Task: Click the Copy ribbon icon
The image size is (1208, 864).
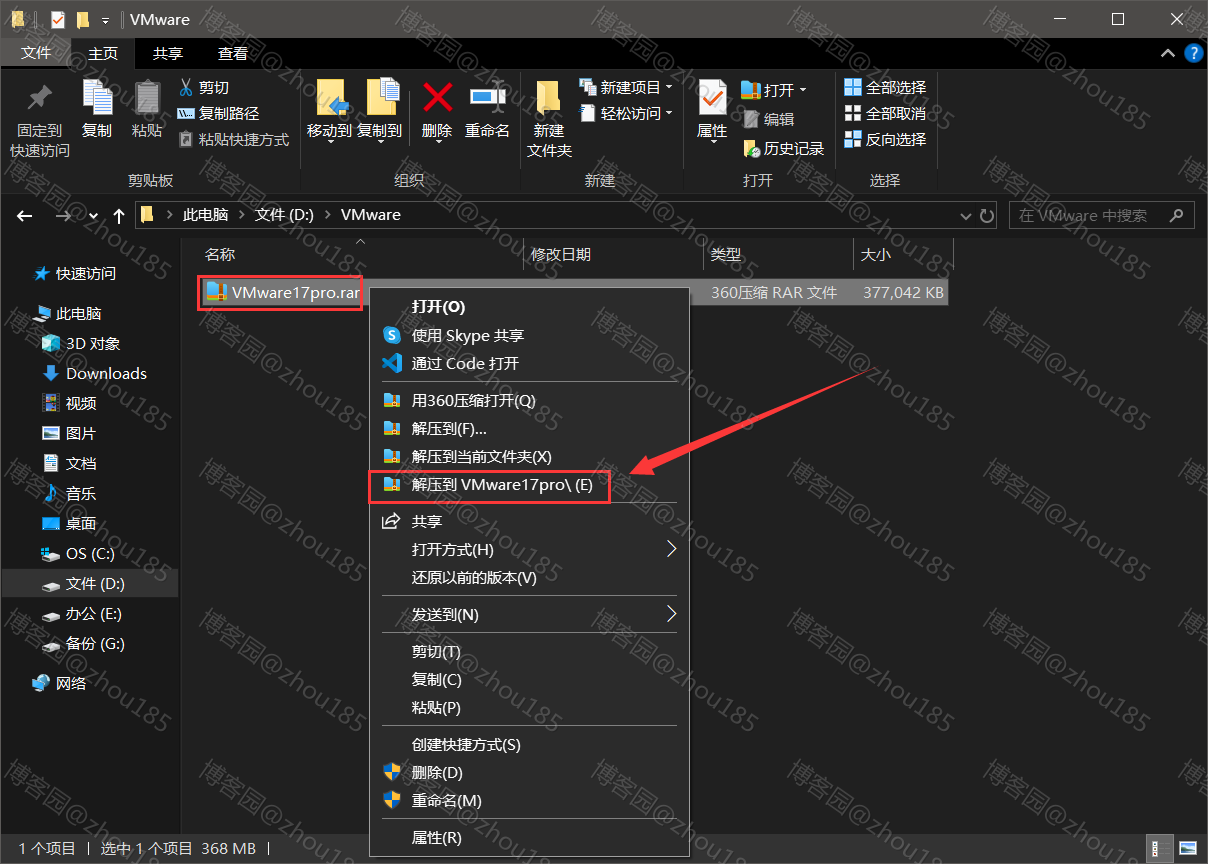Action: 97,98
